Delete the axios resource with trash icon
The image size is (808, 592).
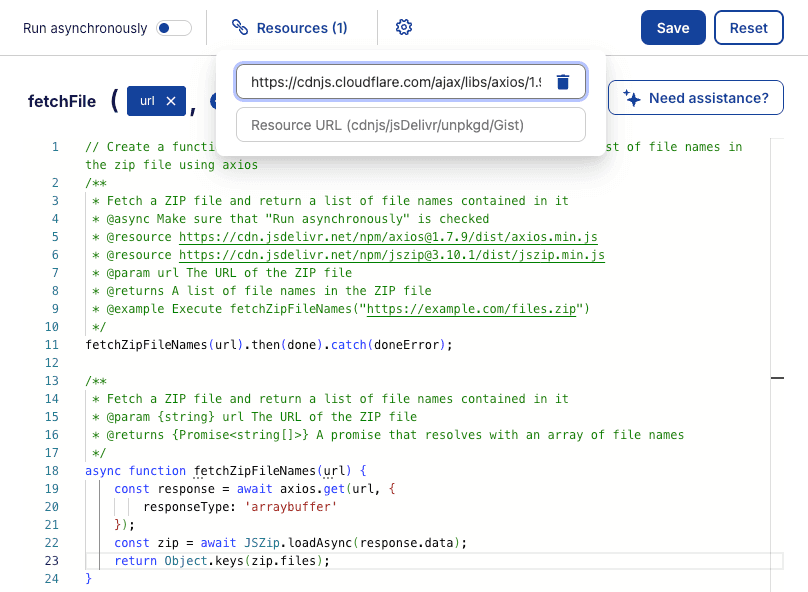(563, 82)
